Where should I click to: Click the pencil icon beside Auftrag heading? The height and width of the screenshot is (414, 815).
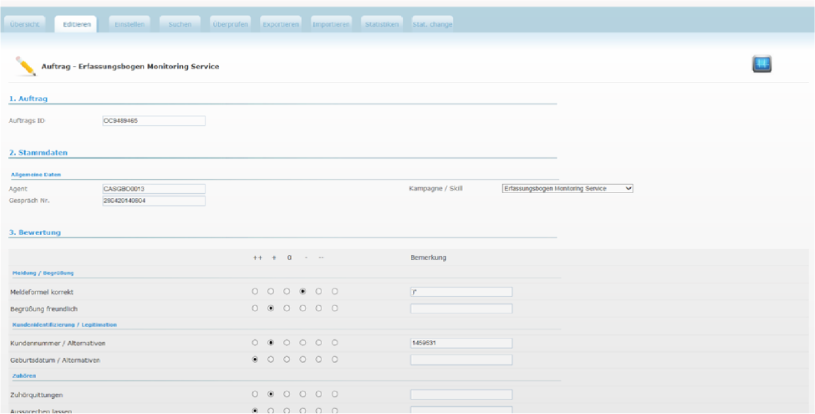(25, 66)
